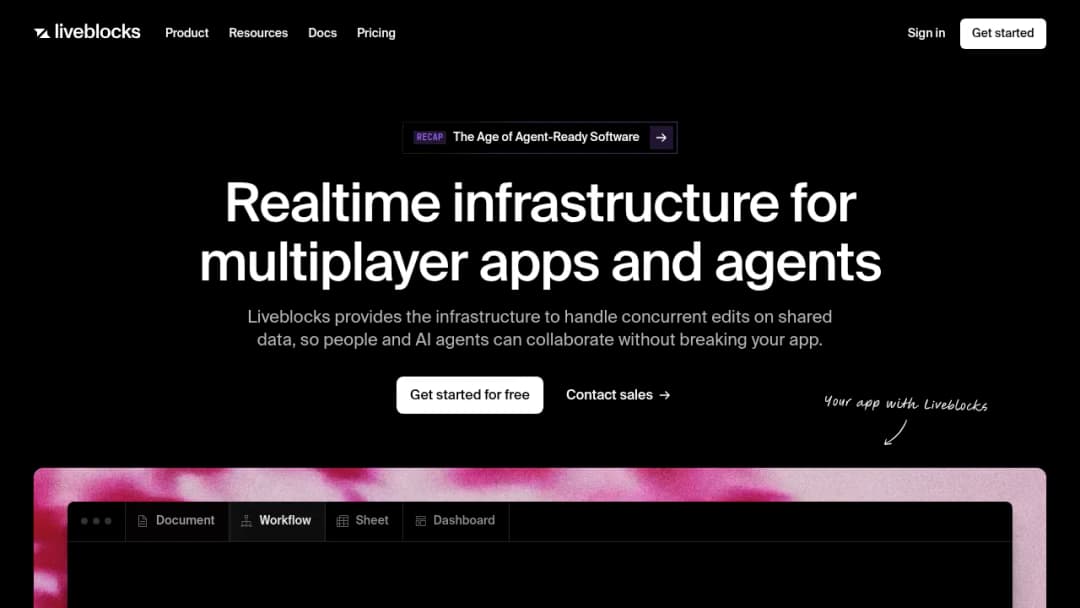The height and width of the screenshot is (608, 1080).
Task: Switch to the Document tab
Action: pyautogui.click(x=176, y=521)
